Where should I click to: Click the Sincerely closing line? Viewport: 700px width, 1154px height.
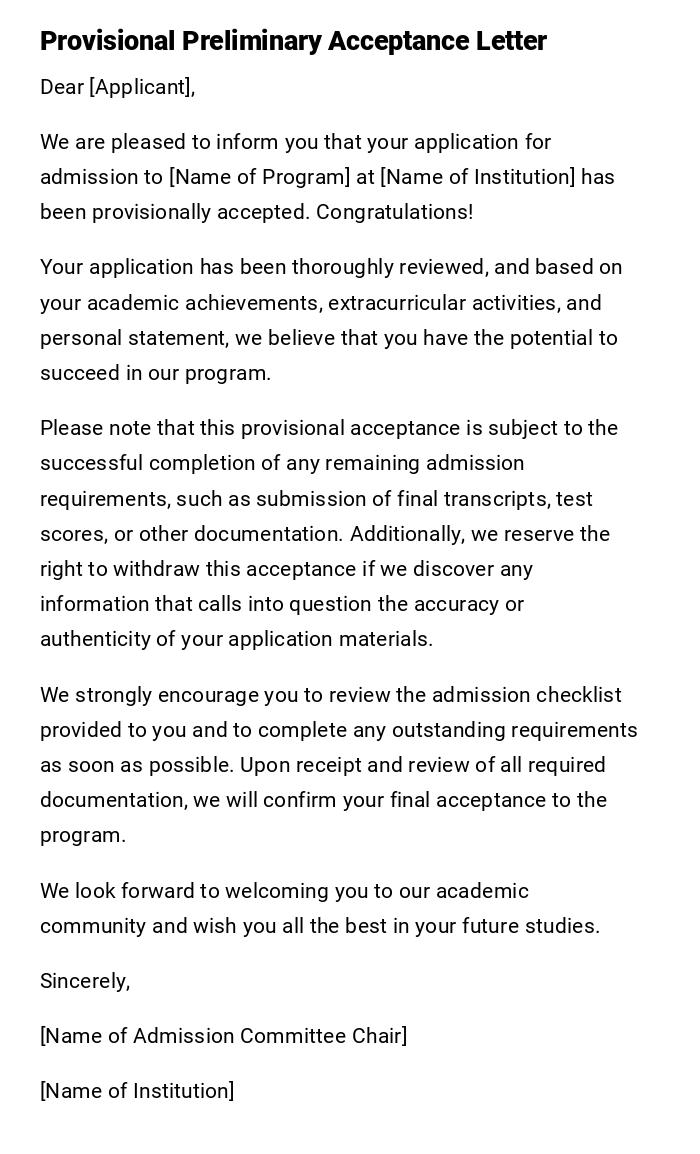tap(85, 981)
